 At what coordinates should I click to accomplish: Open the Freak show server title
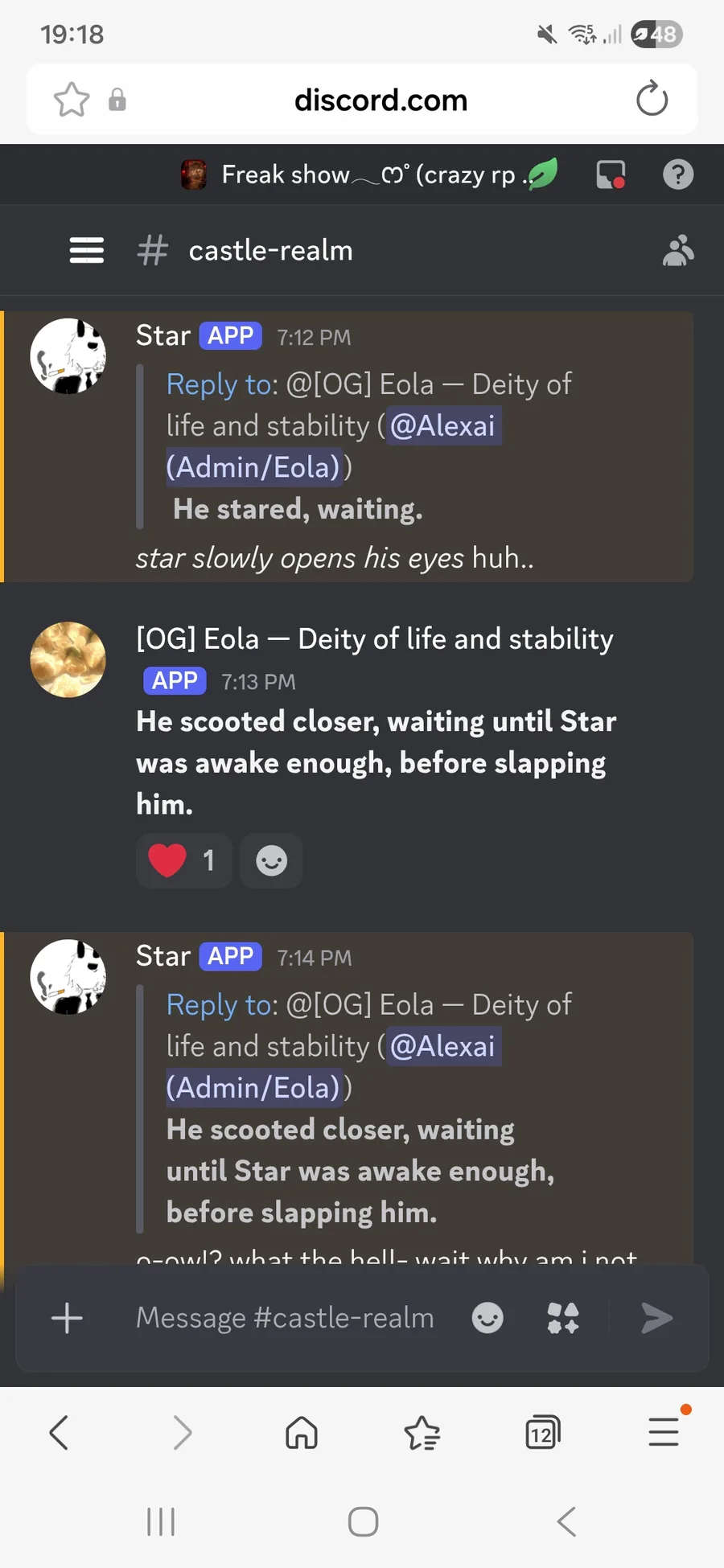[370, 174]
